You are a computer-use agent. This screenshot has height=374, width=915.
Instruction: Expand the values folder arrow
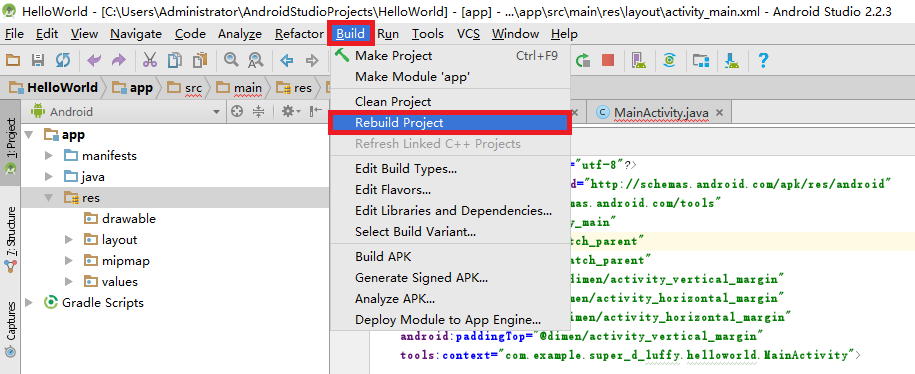tap(69, 282)
